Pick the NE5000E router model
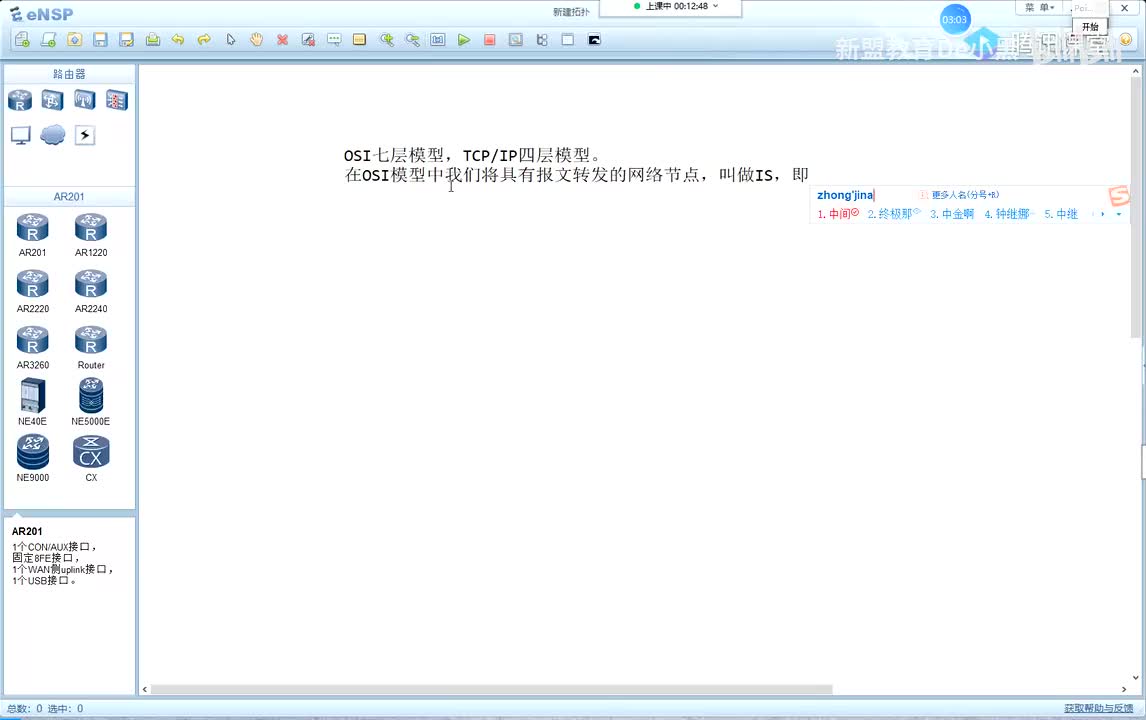This screenshot has height=720, width=1146. pos(91,402)
